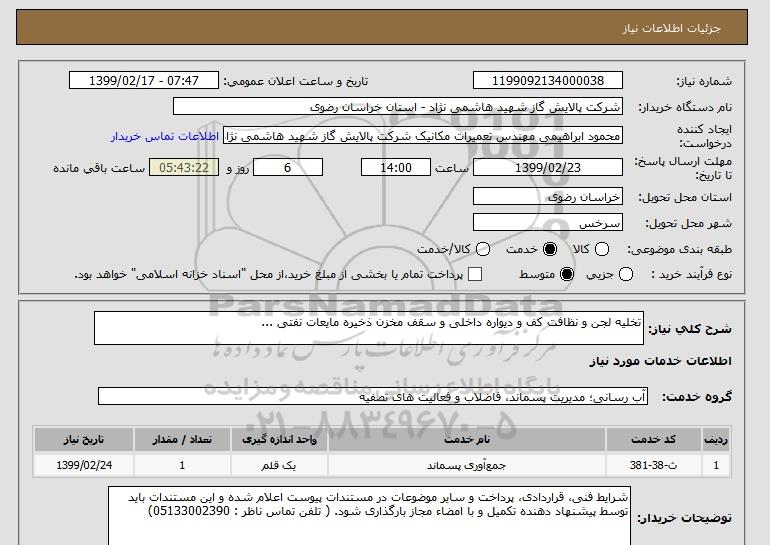
Task: Click the general need description text box
Action: point(369,328)
